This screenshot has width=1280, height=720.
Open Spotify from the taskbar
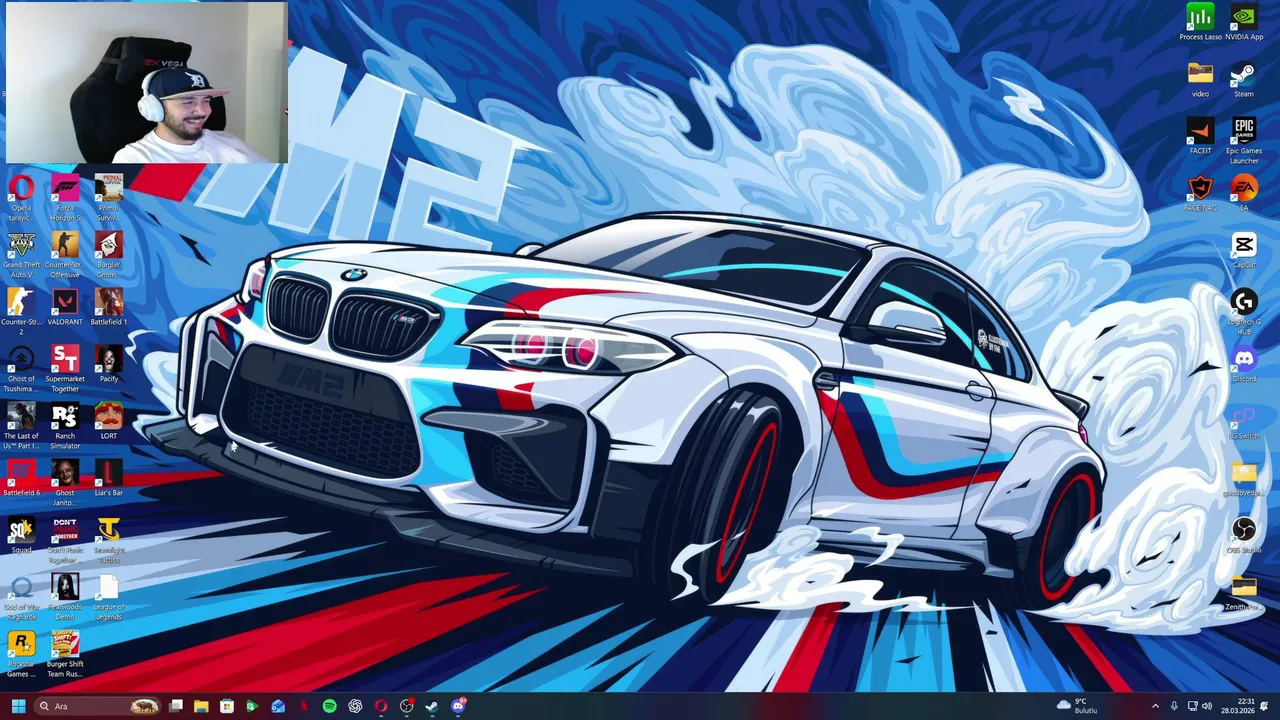pos(329,706)
